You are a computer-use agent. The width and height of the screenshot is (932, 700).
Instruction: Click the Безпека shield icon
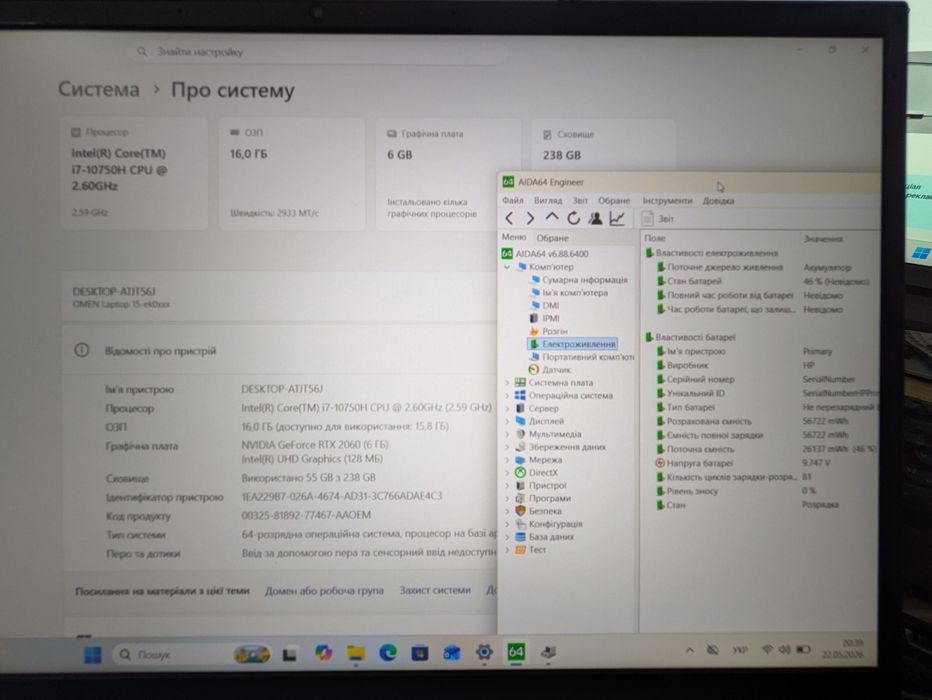[x=520, y=511]
